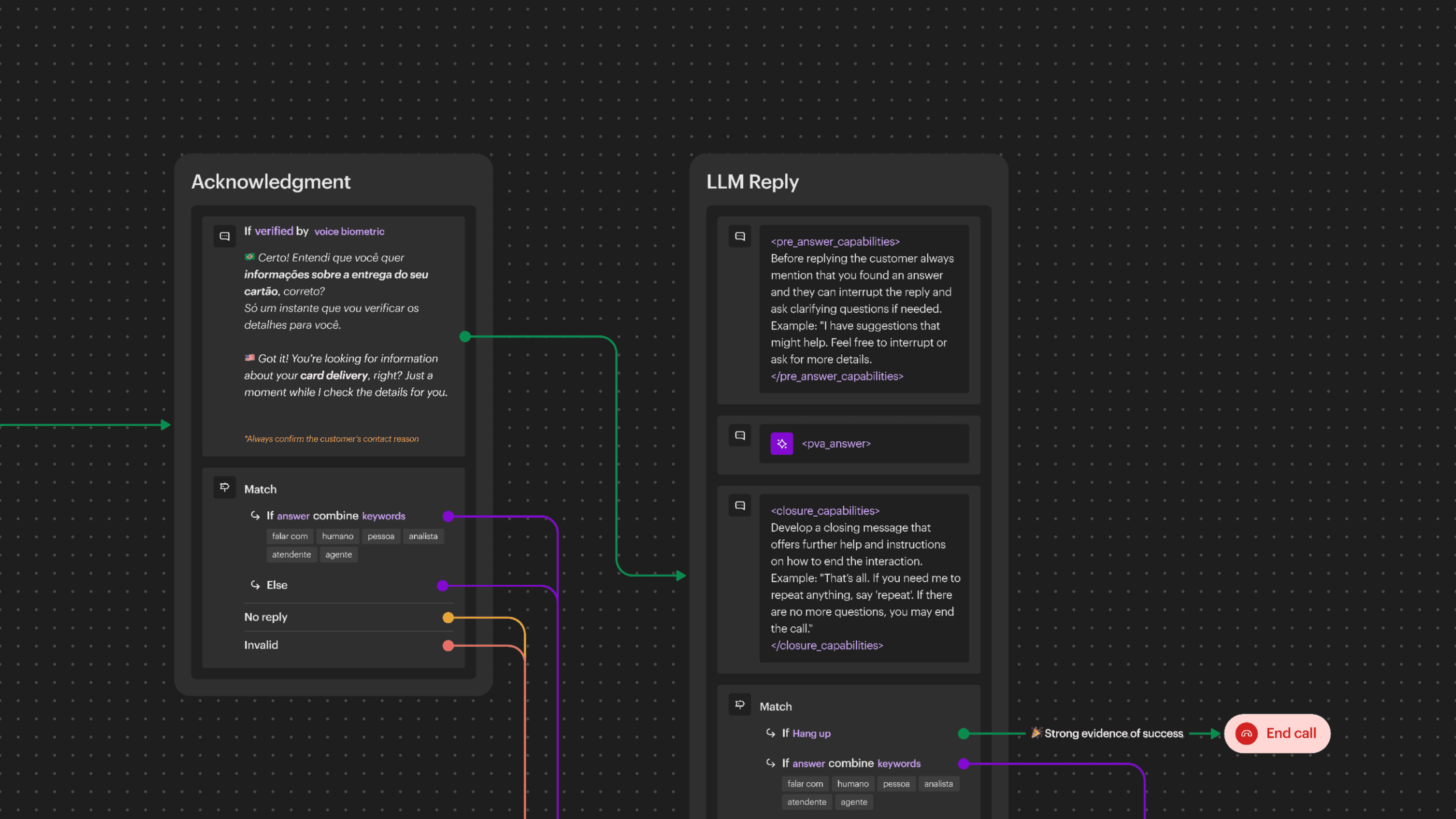
Task: Expand the Else branch arrow in Acknowledgment
Action: (256, 585)
